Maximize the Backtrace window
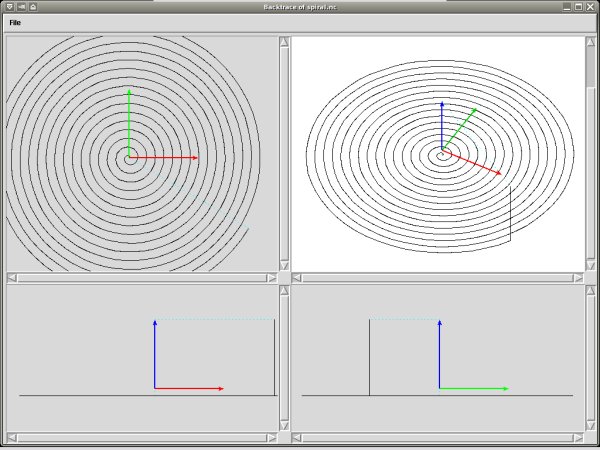Image resolution: width=600 pixels, height=450 pixels. click(x=579, y=7)
